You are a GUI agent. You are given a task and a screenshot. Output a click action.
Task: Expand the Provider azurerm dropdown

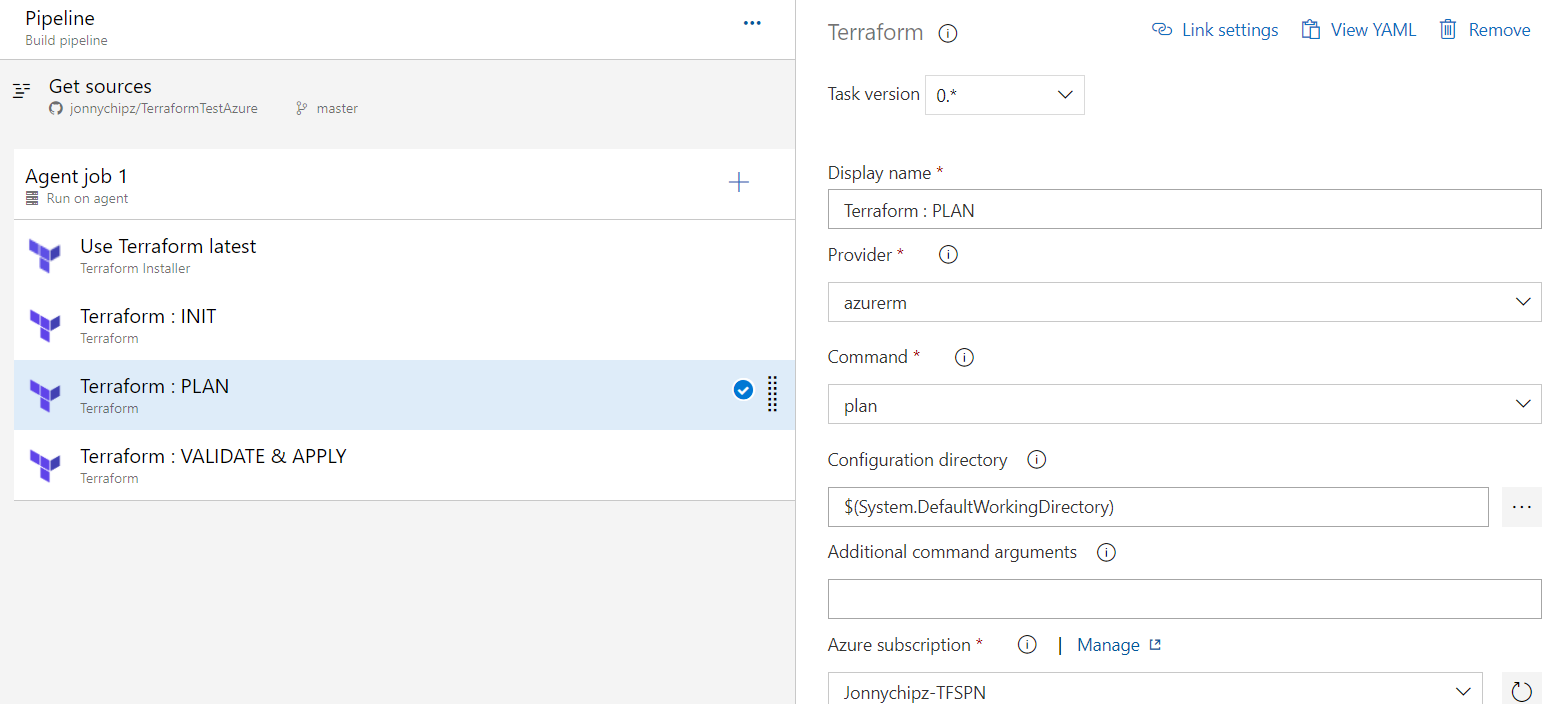pyautogui.click(x=1184, y=302)
